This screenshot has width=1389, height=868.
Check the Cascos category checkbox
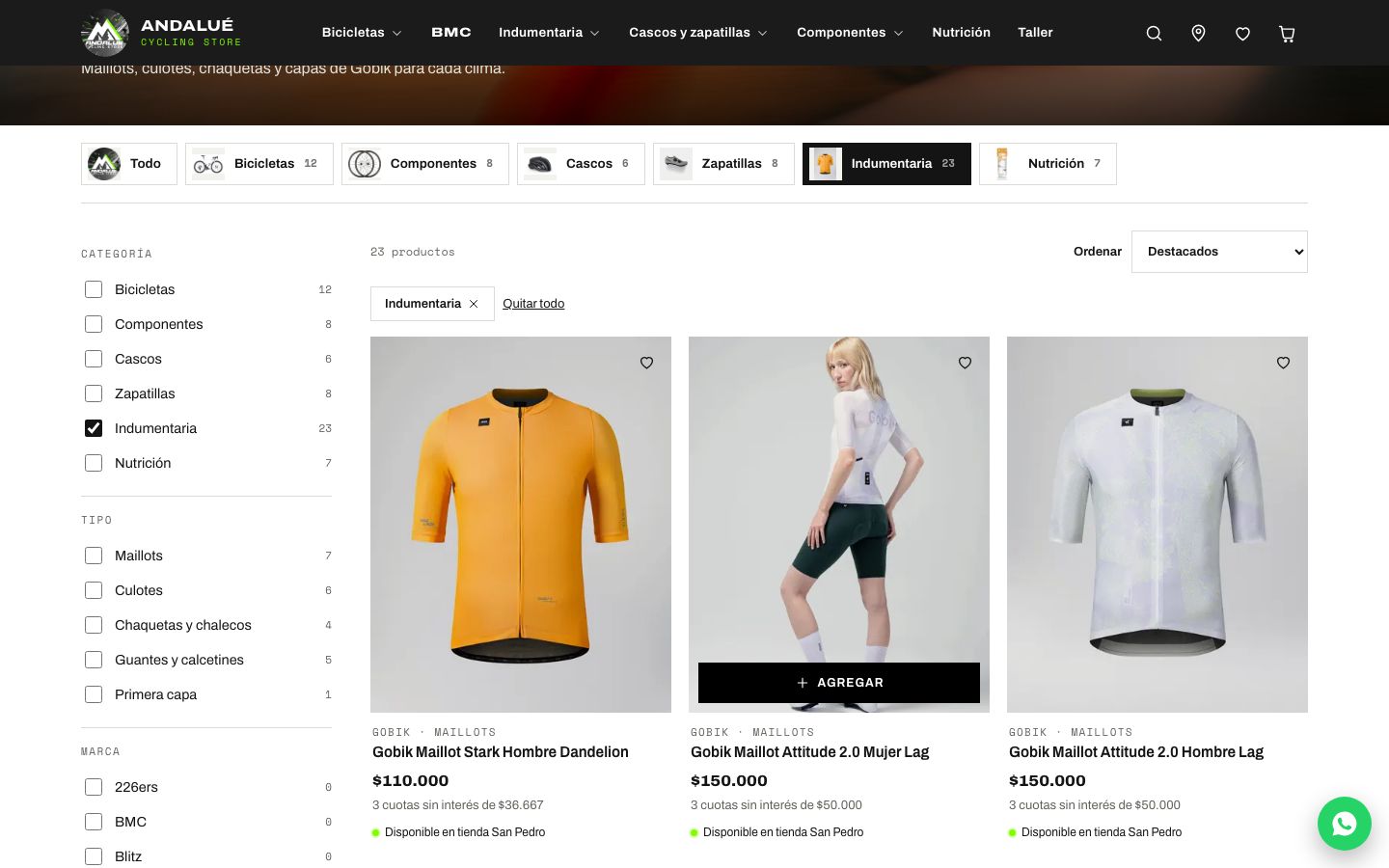[x=94, y=359]
